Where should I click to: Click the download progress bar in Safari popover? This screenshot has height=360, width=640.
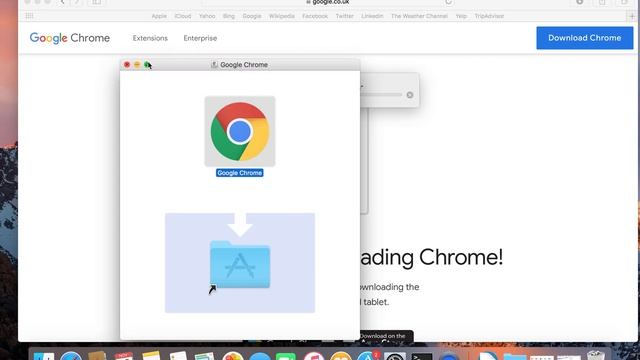(x=381, y=95)
